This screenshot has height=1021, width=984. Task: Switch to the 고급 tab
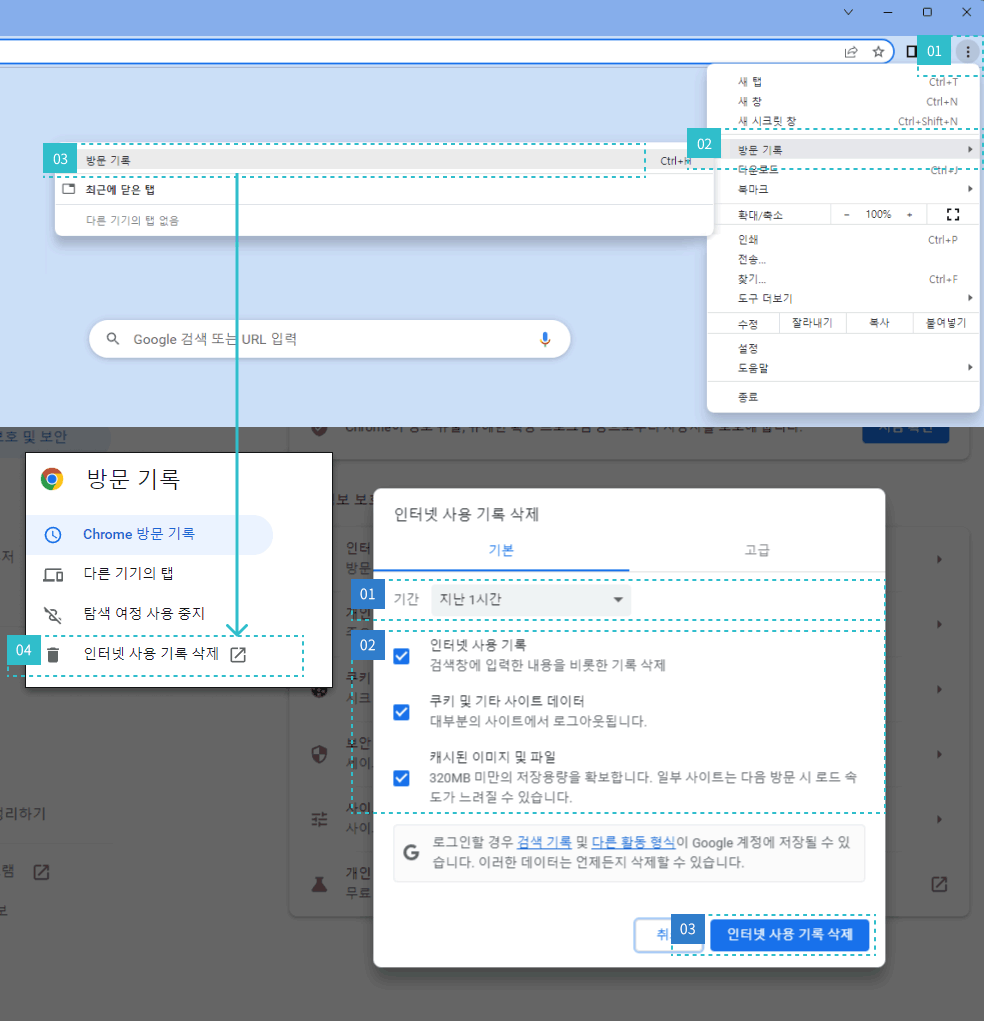pos(757,550)
